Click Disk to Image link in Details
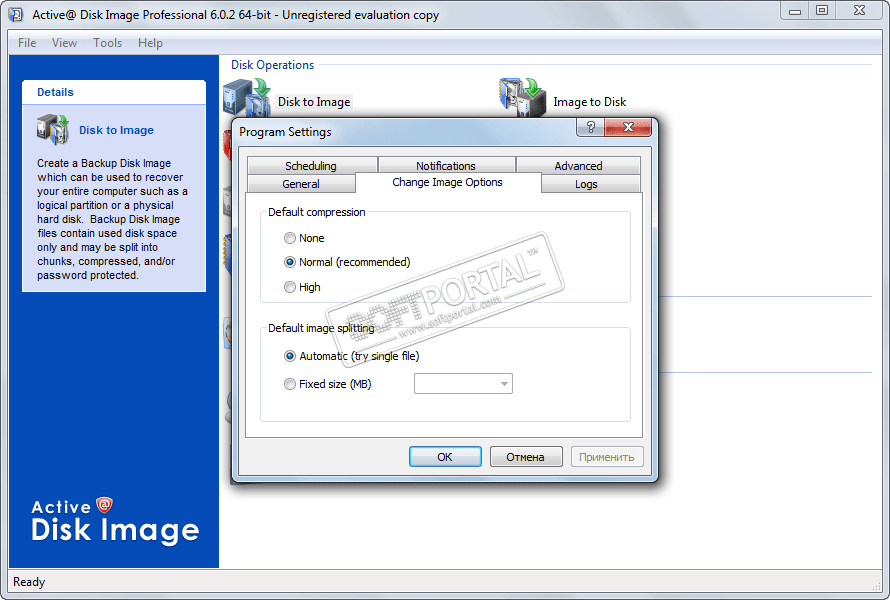 tap(116, 130)
